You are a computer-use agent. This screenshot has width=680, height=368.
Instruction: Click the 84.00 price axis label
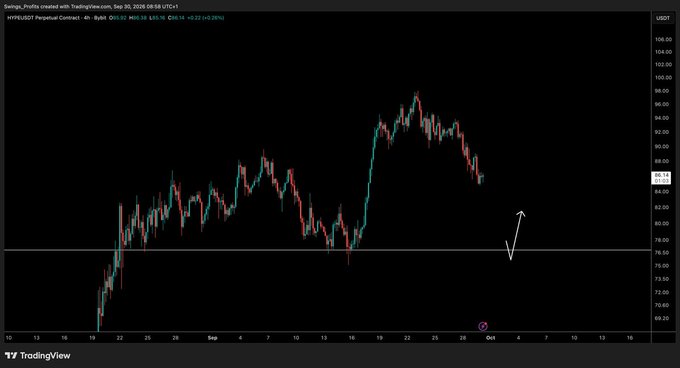click(x=662, y=192)
